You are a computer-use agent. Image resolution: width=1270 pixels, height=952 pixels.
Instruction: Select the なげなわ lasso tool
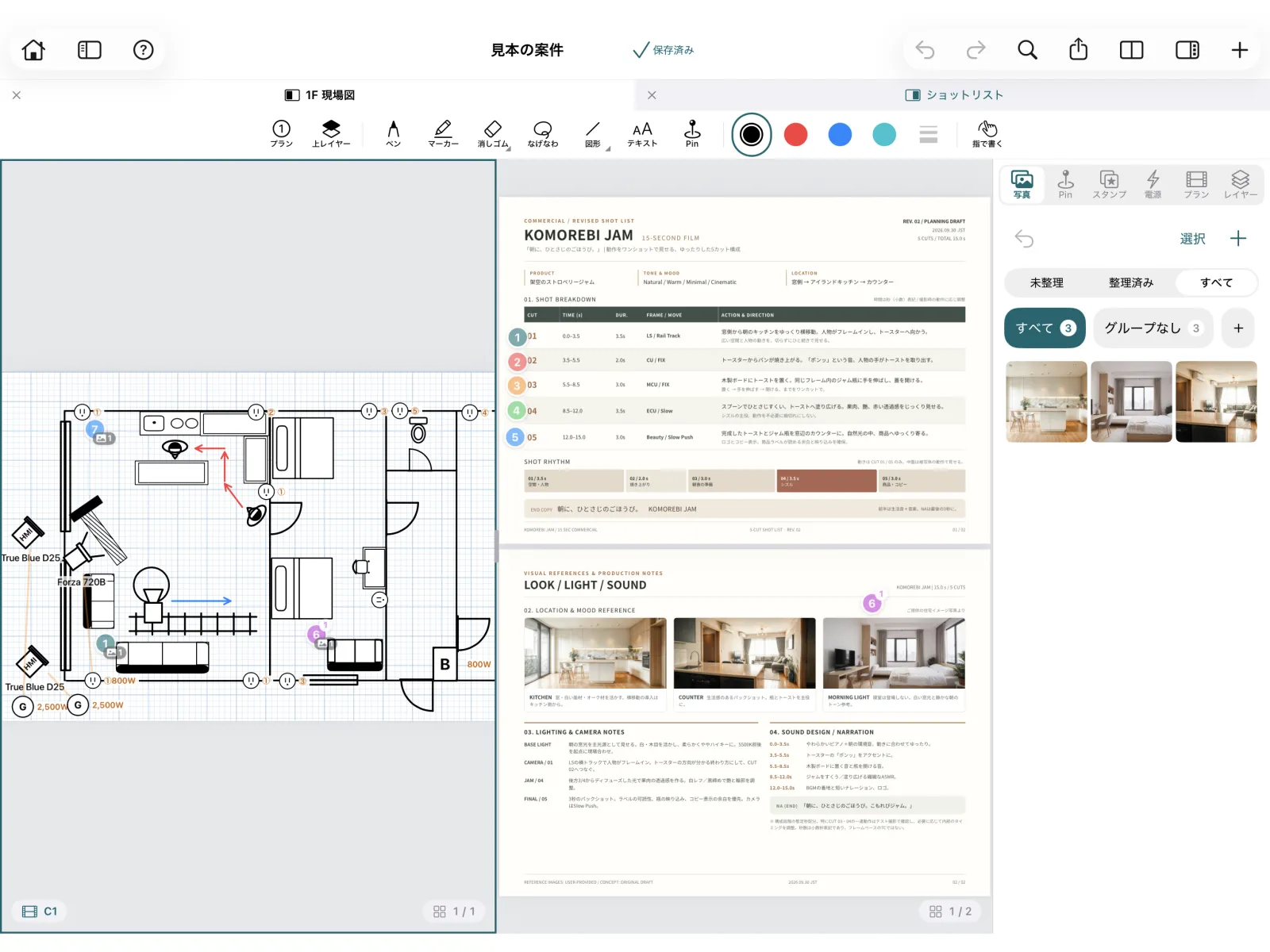point(543,133)
